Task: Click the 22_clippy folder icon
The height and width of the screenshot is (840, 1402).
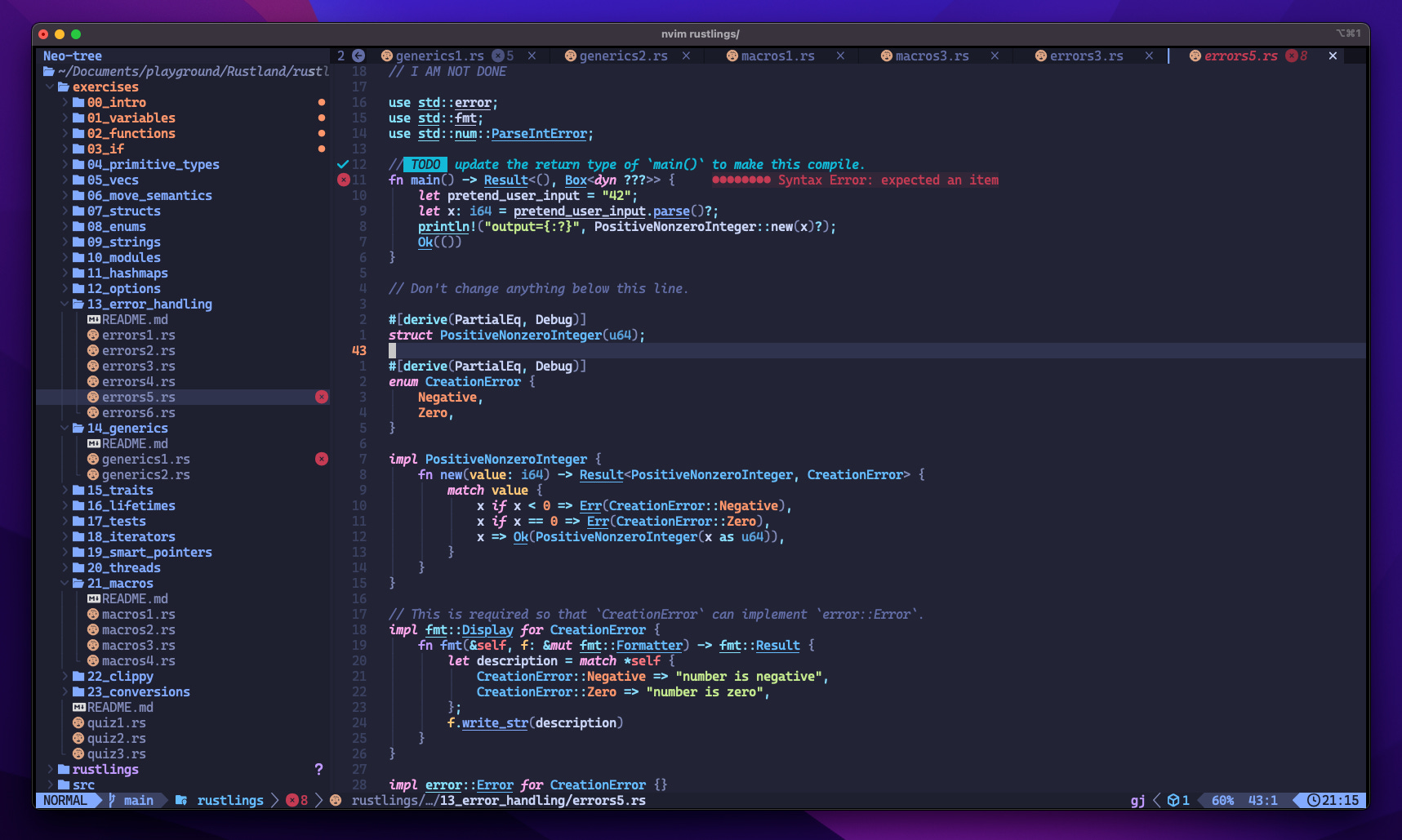Action: click(78, 676)
